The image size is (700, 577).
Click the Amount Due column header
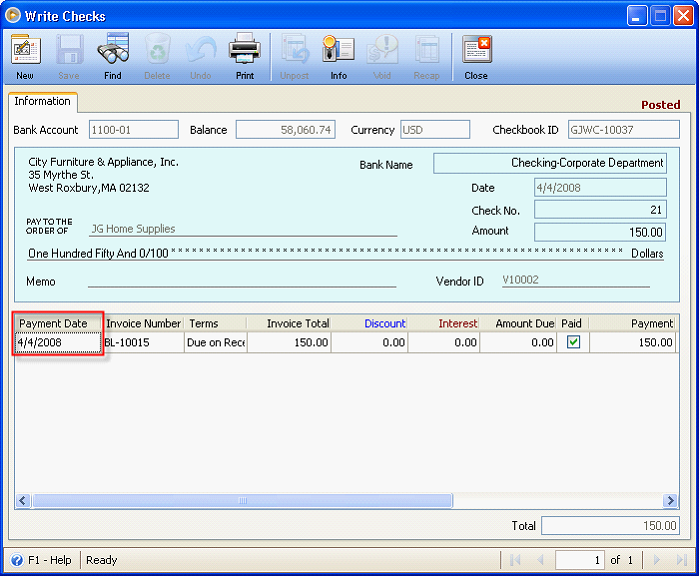coord(518,323)
